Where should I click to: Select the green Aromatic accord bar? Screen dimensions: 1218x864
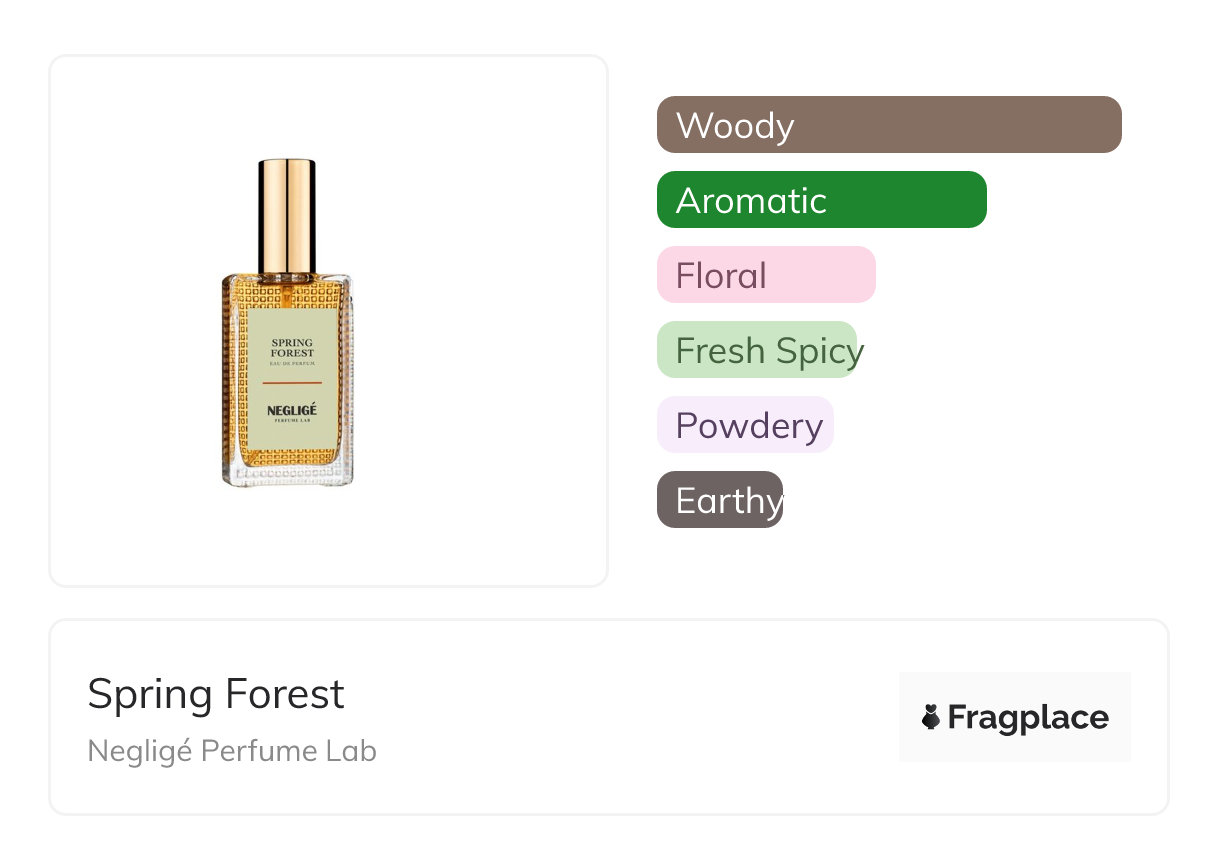pos(821,200)
